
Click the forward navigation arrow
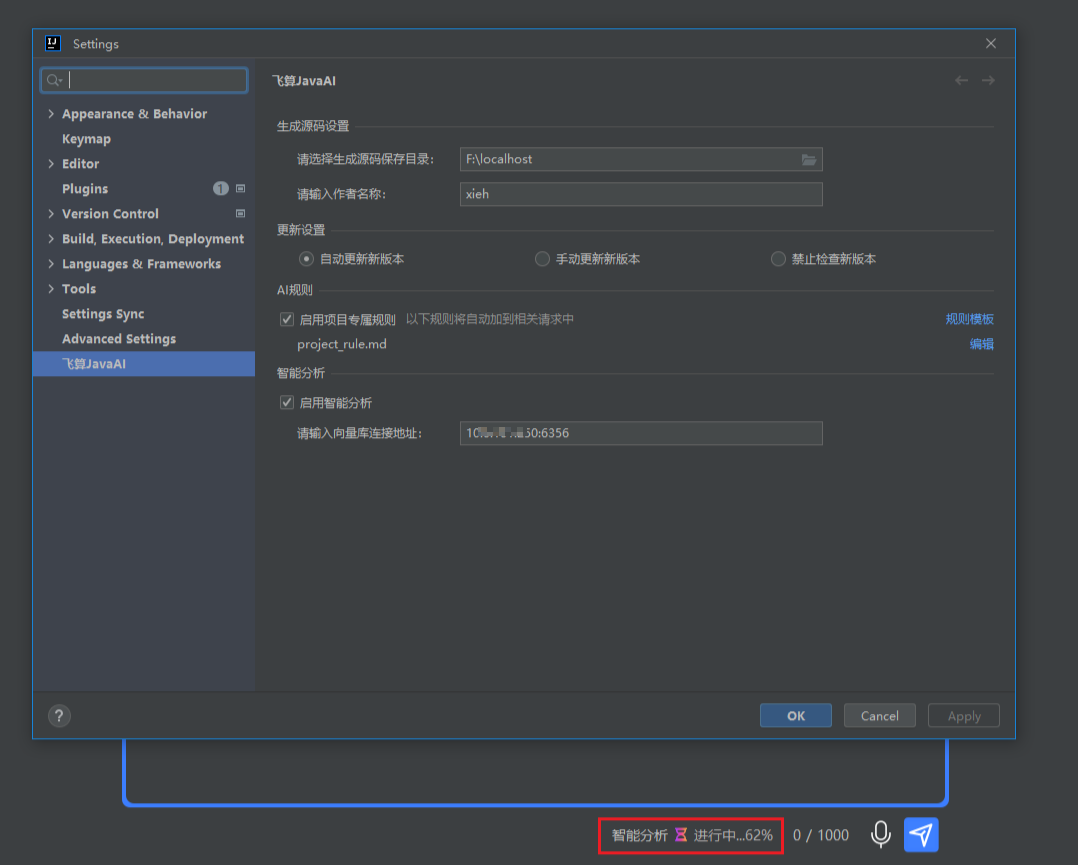pyautogui.click(x=987, y=80)
